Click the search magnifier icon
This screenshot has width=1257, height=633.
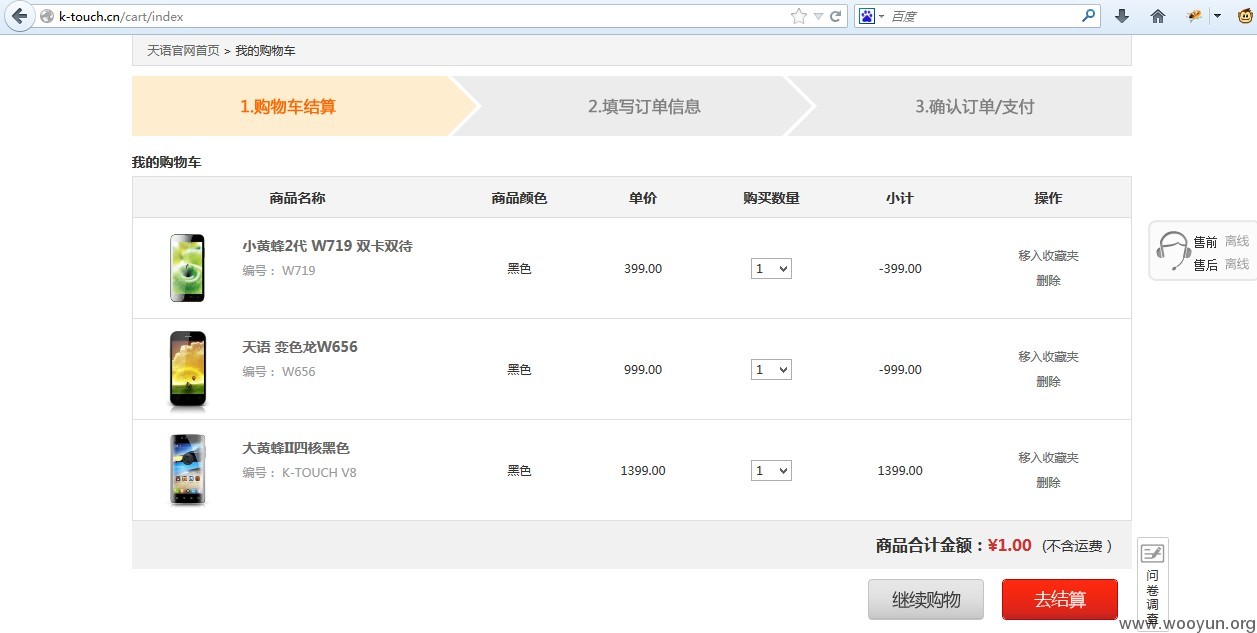[1088, 16]
